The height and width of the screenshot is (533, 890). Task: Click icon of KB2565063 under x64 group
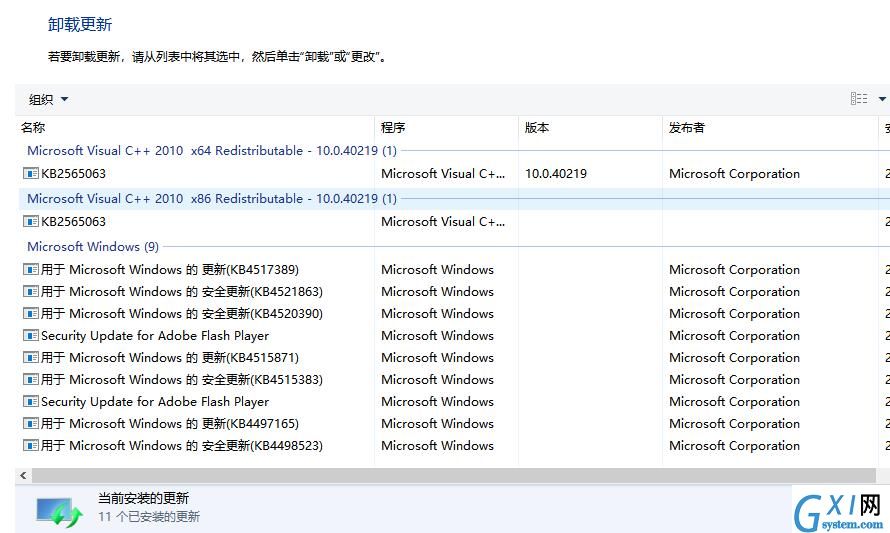31,173
